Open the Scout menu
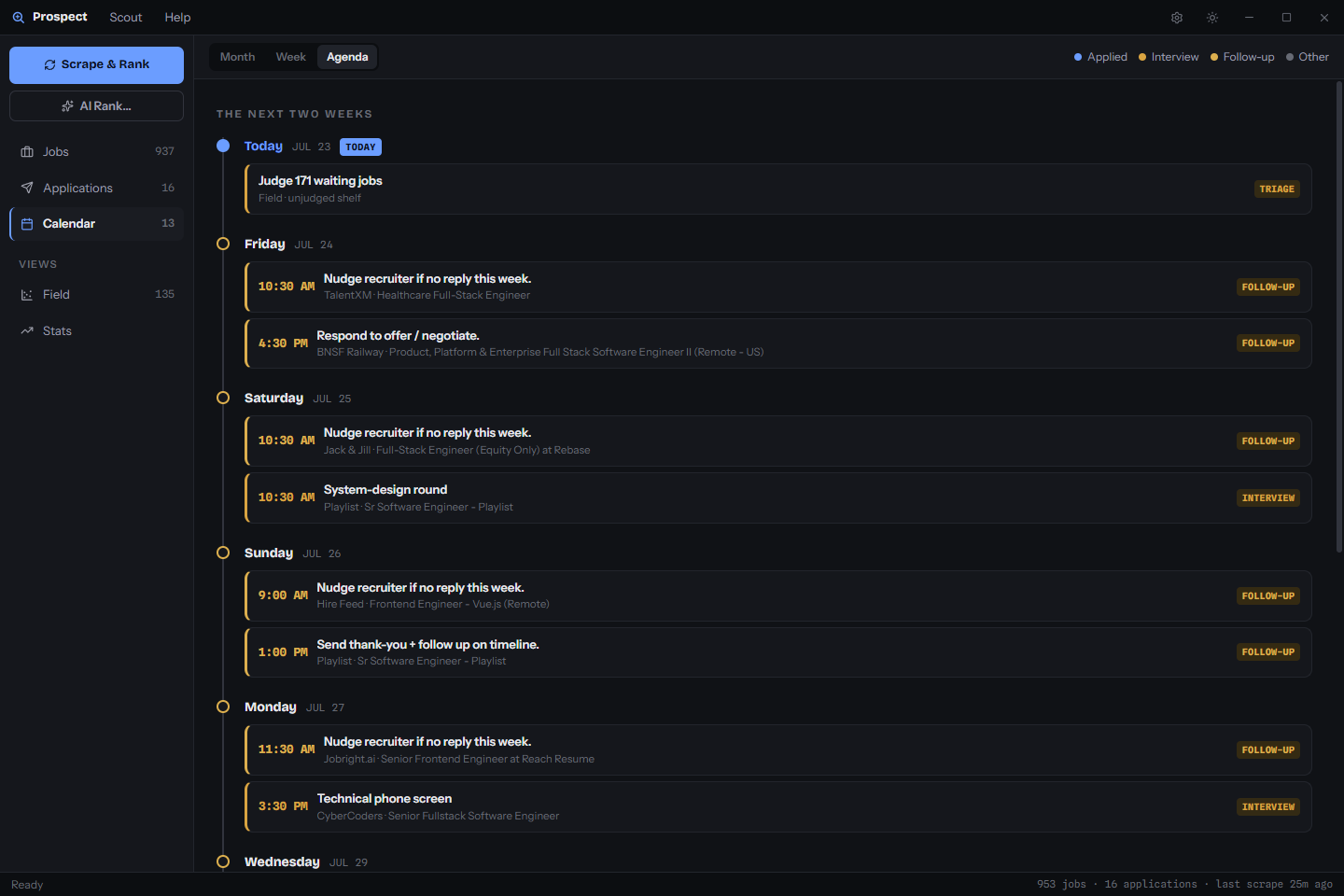 [x=126, y=17]
